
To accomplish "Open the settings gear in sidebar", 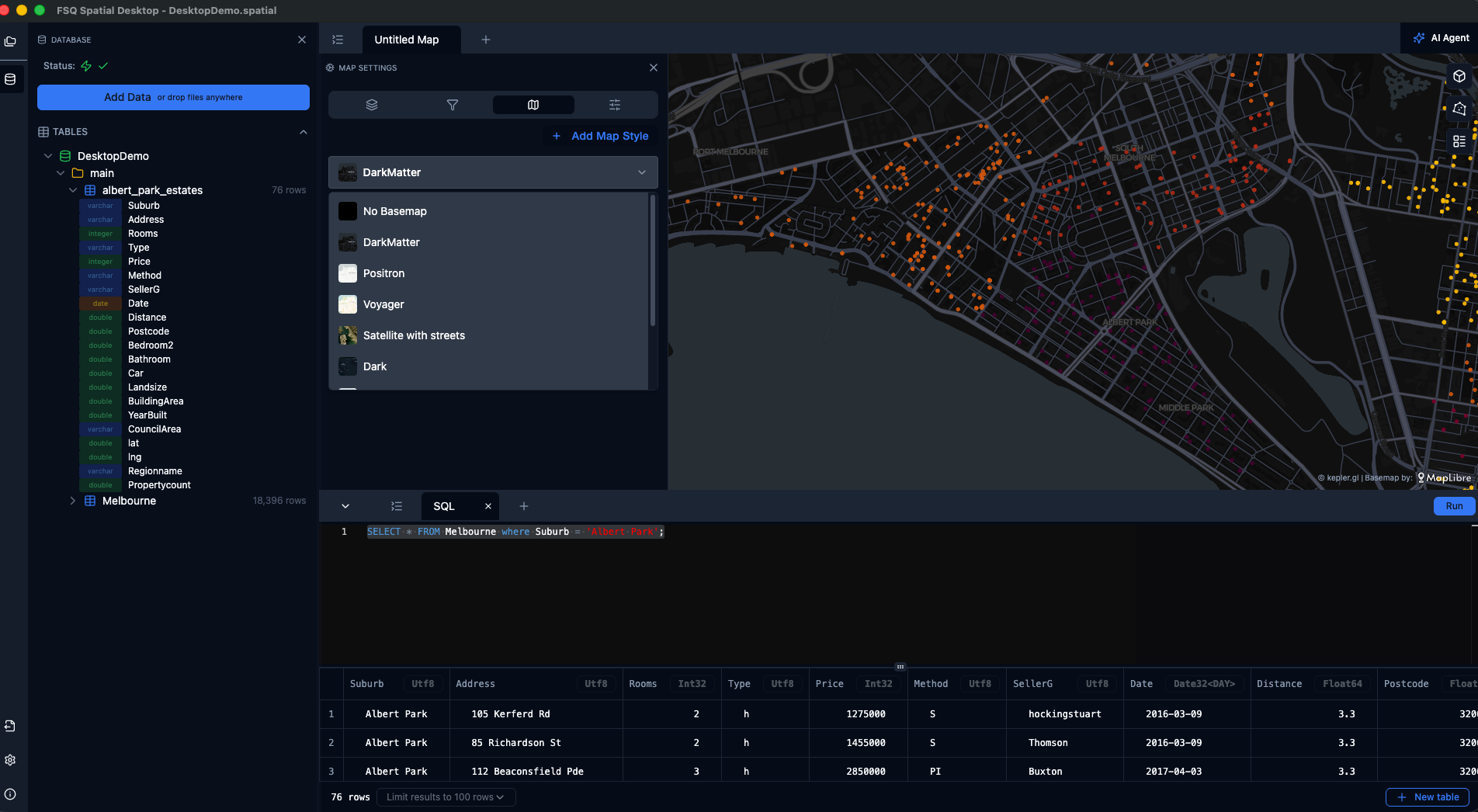I will [11, 760].
